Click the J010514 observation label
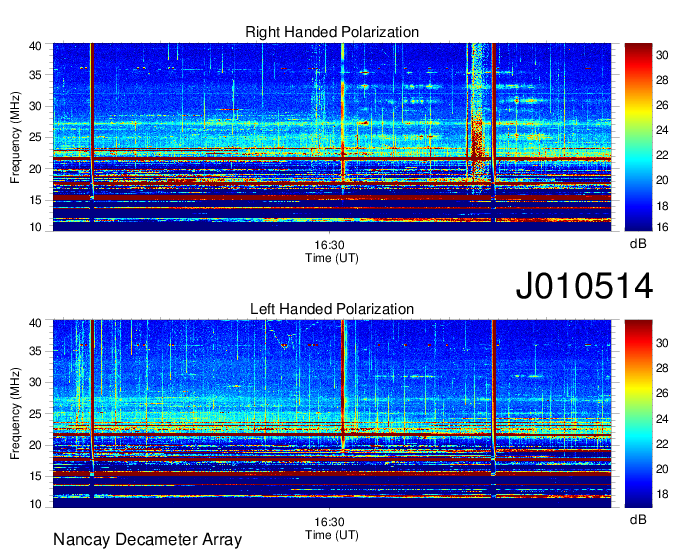The width and height of the screenshot is (680, 552). pyautogui.click(x=584, y=286)
